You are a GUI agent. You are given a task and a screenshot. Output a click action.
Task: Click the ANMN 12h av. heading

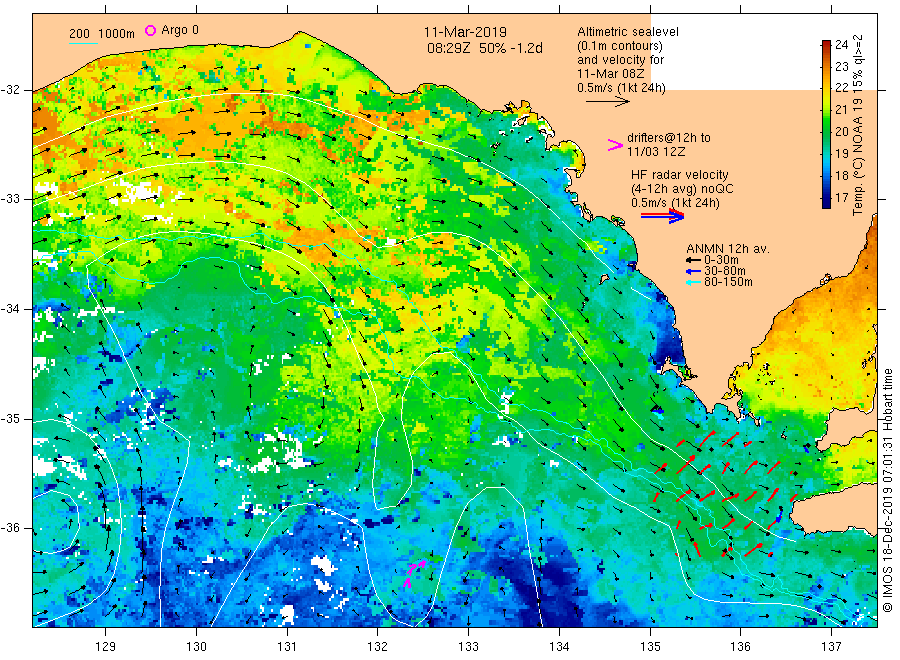[x=728, y=249]
